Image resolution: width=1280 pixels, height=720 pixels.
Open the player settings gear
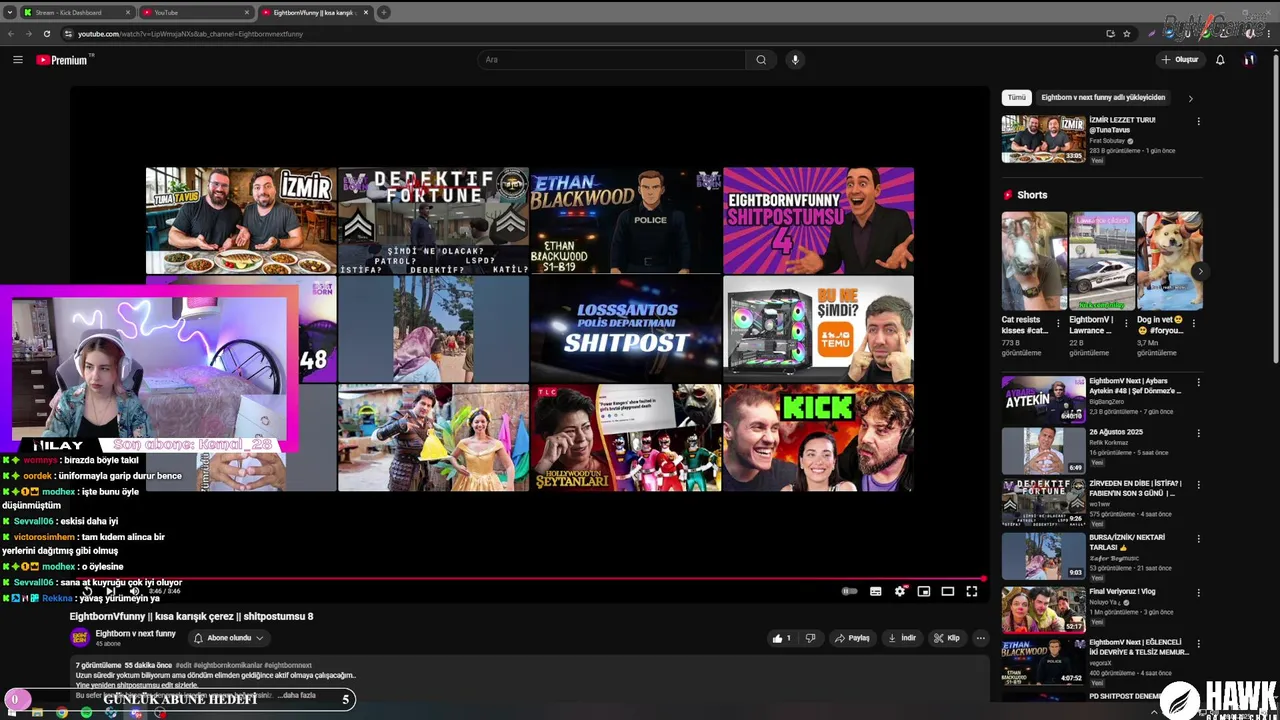pyautogui.click(x=900, y=591)
